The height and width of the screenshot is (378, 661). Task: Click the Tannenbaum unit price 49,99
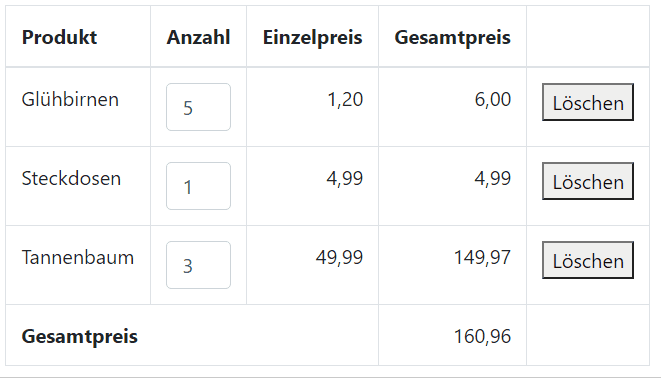pos(339,257)
